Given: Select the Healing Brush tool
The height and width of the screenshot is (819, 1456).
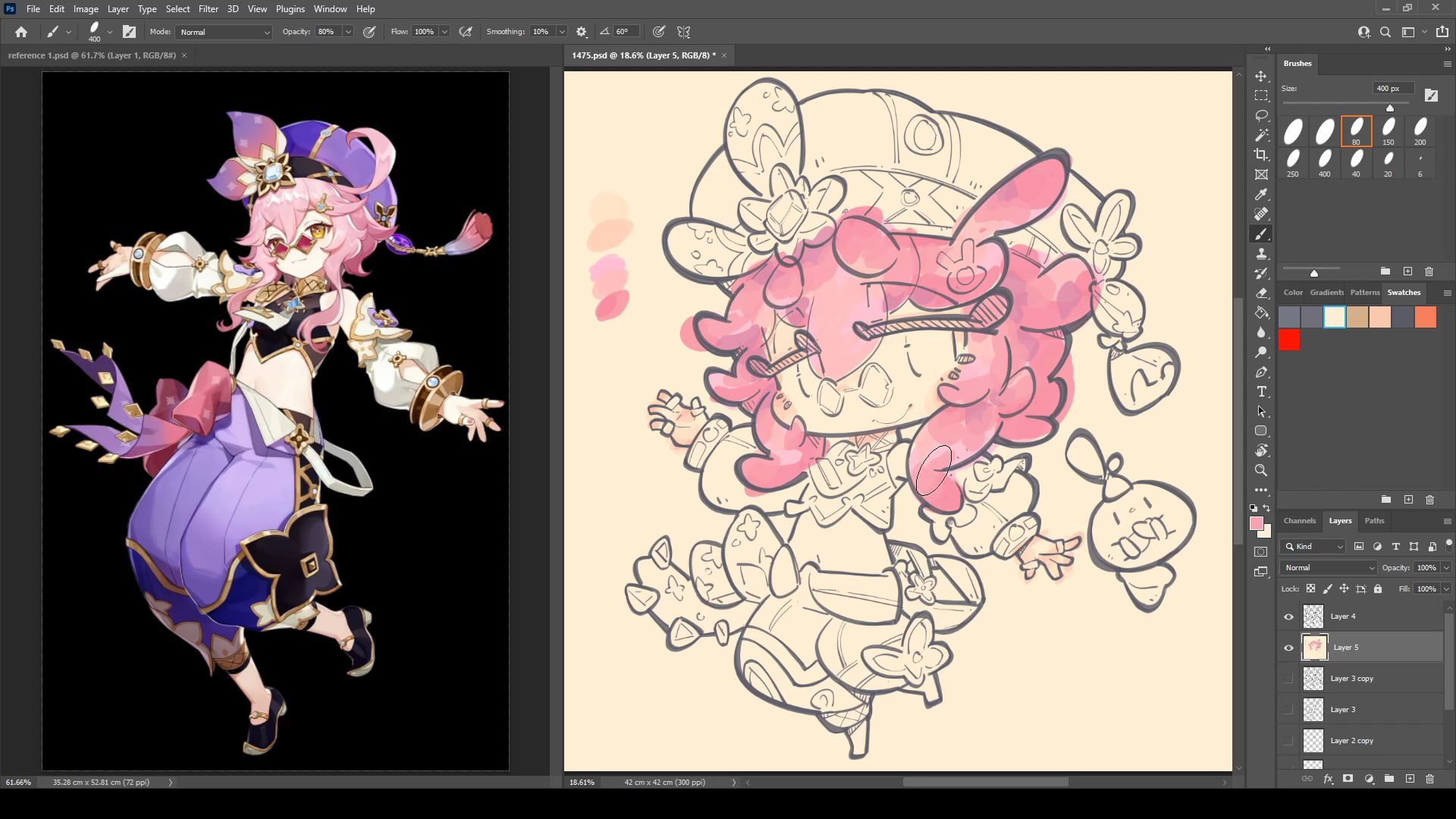Looking at the screenshot, I should (1261, 214).
